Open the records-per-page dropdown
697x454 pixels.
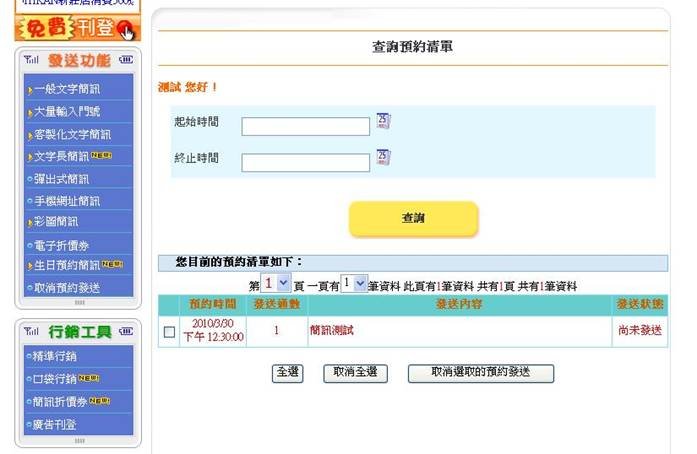click(354, 284)
